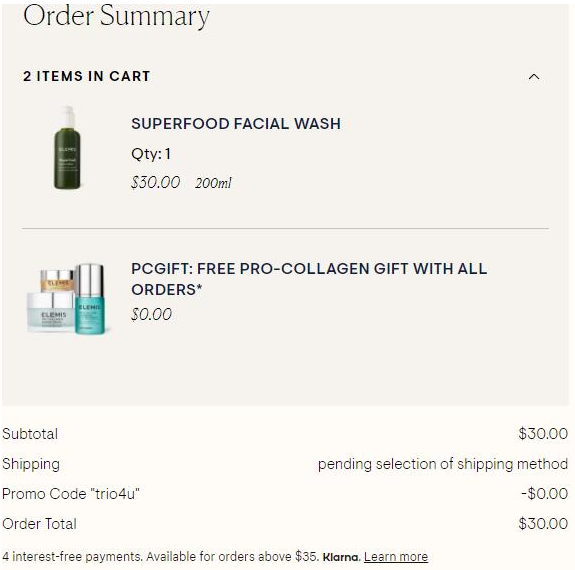Viewport: 575px width, 570px height.
Task: Click the Klarna Learn more link
Action: click(396, 556)
